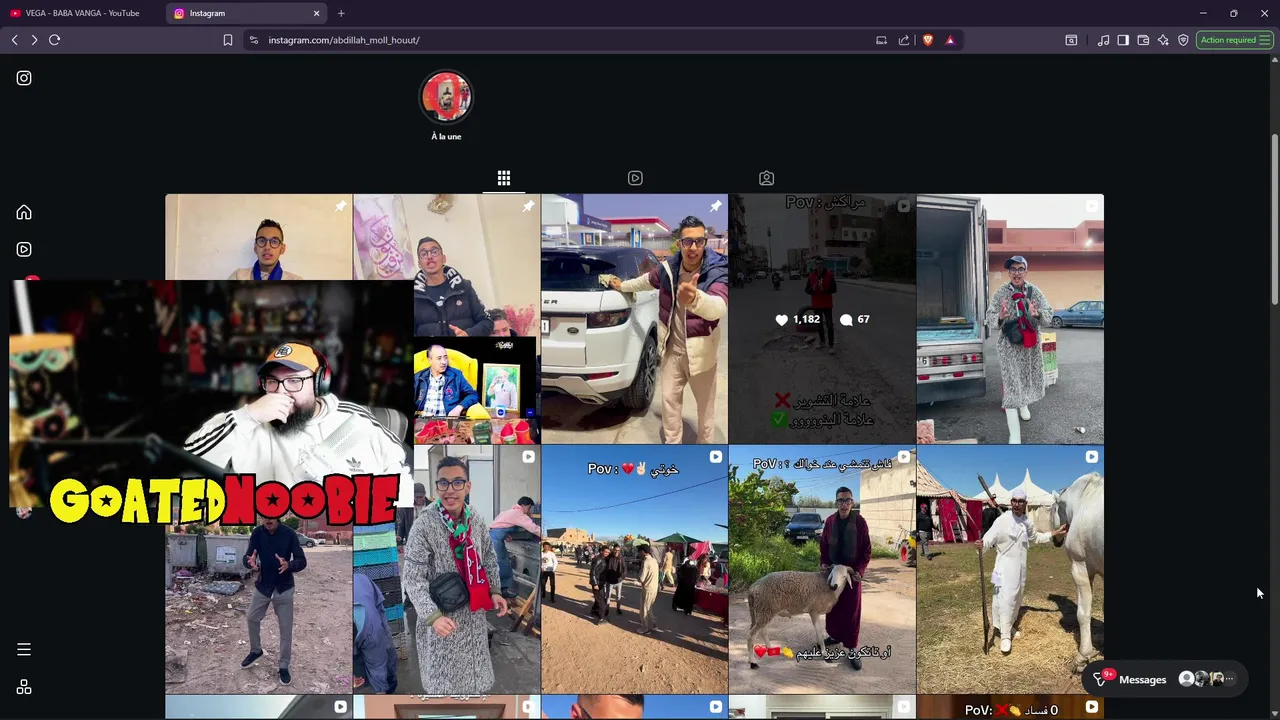Click the 'À la une' highlight label

pos(446,136)
